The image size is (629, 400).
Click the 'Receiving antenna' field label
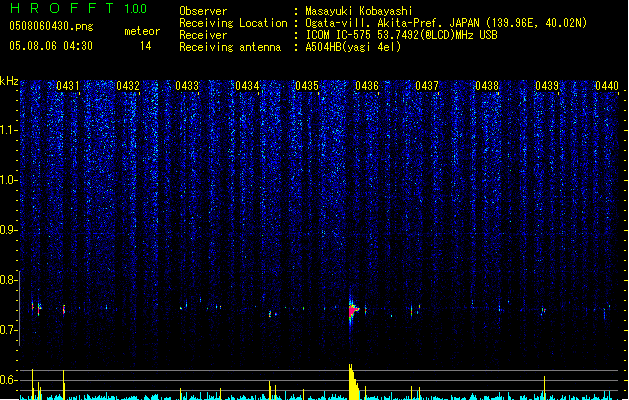230,47
